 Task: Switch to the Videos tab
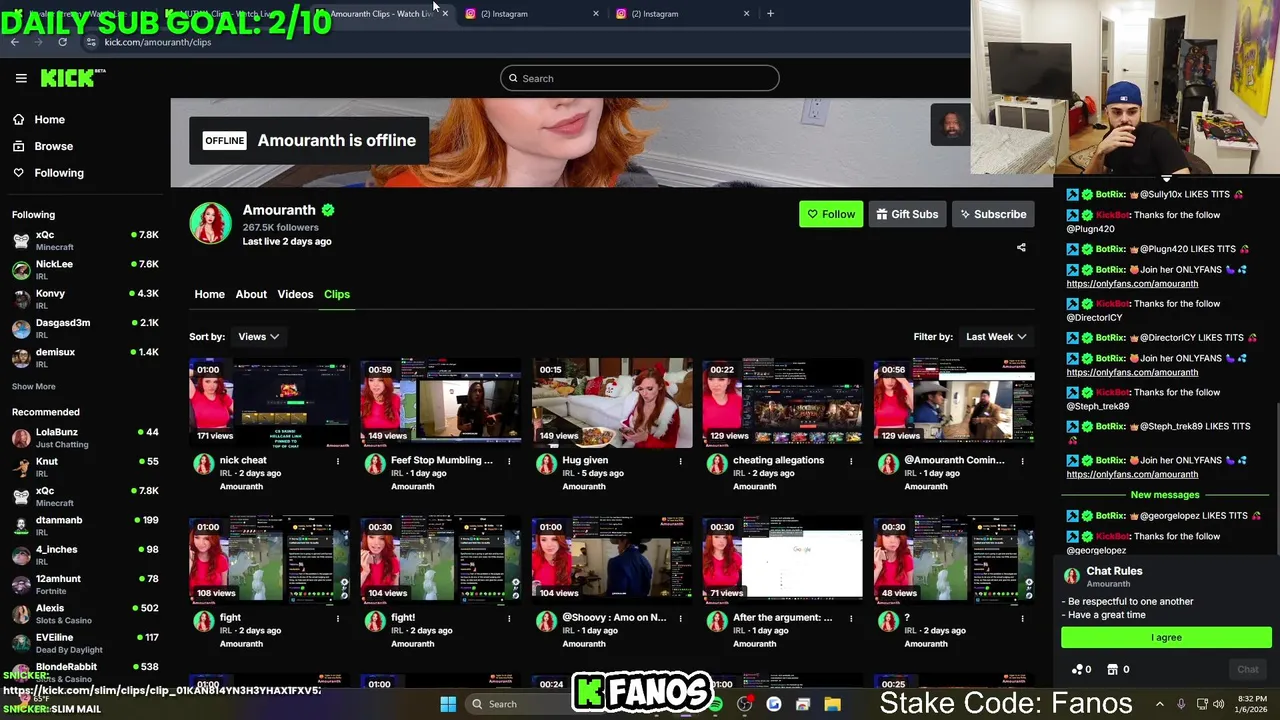pos(295,294)
